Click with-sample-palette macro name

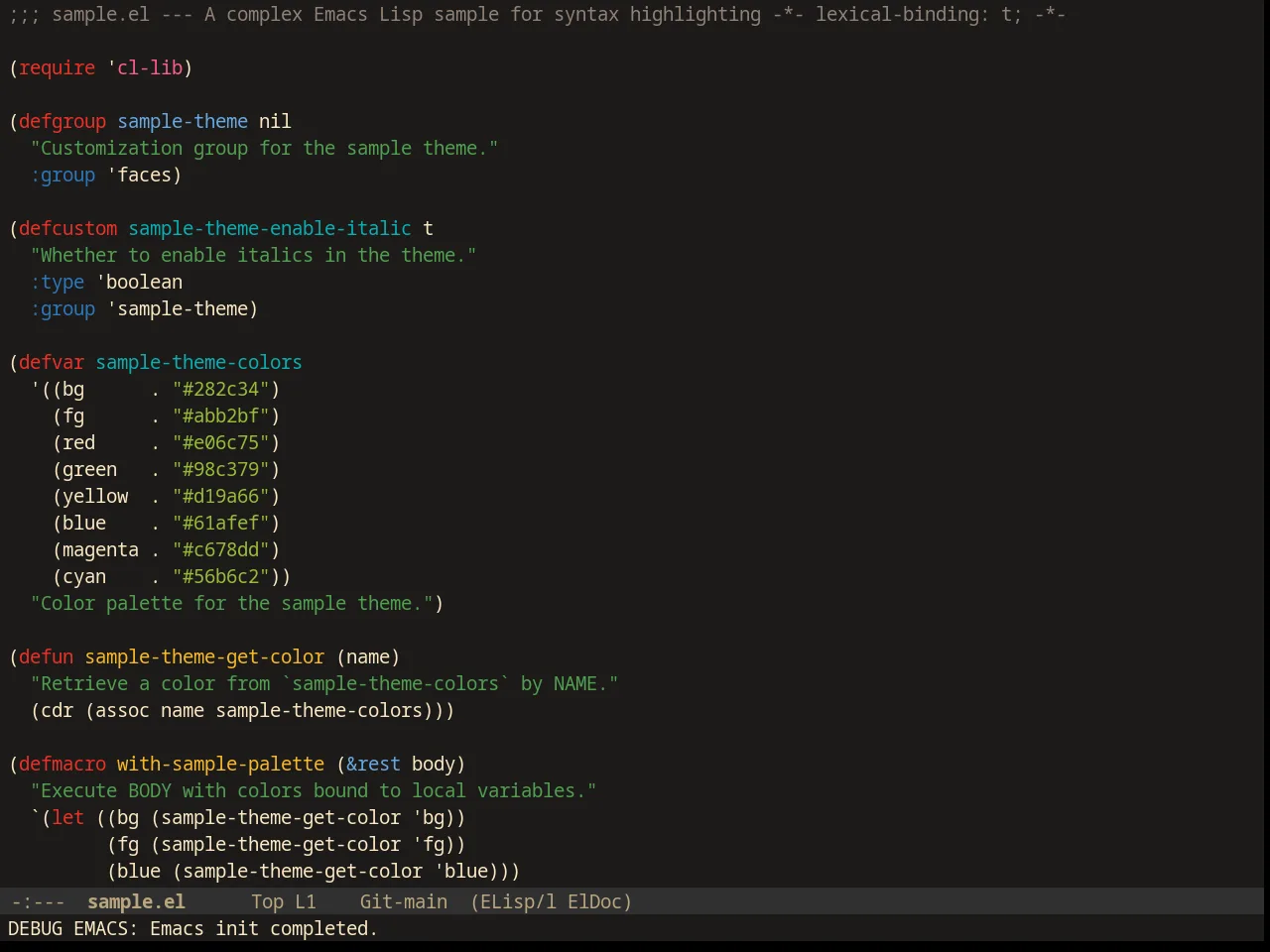220,764
